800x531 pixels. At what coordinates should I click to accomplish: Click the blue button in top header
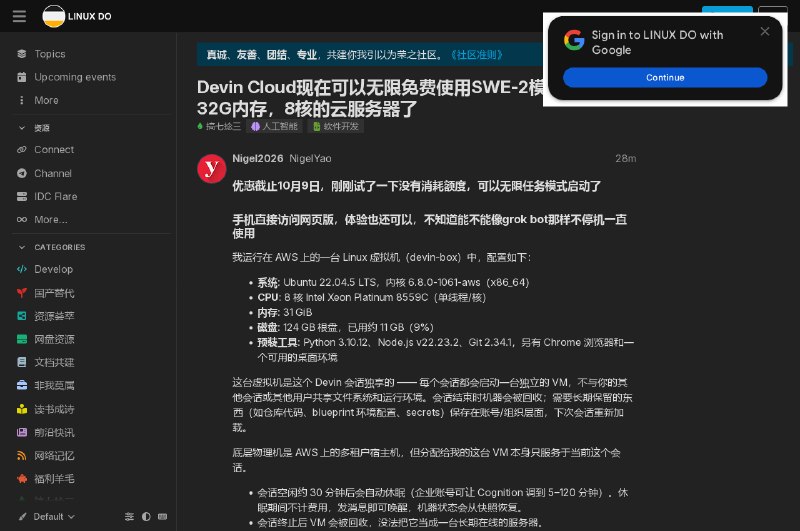pos(727,10)
